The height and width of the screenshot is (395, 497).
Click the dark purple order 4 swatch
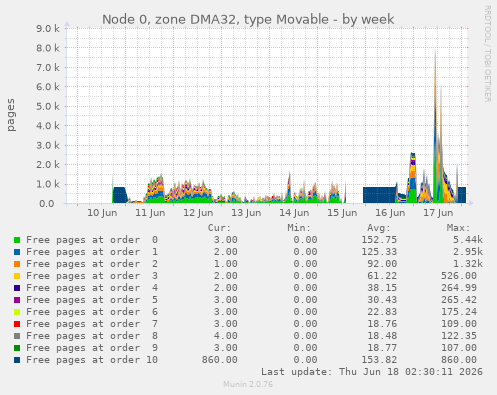click(x=17, y=288)
